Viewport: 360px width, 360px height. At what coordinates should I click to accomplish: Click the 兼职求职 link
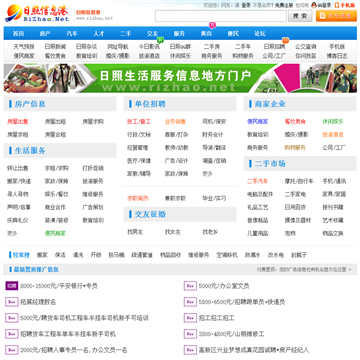click(x=175, y=198)
